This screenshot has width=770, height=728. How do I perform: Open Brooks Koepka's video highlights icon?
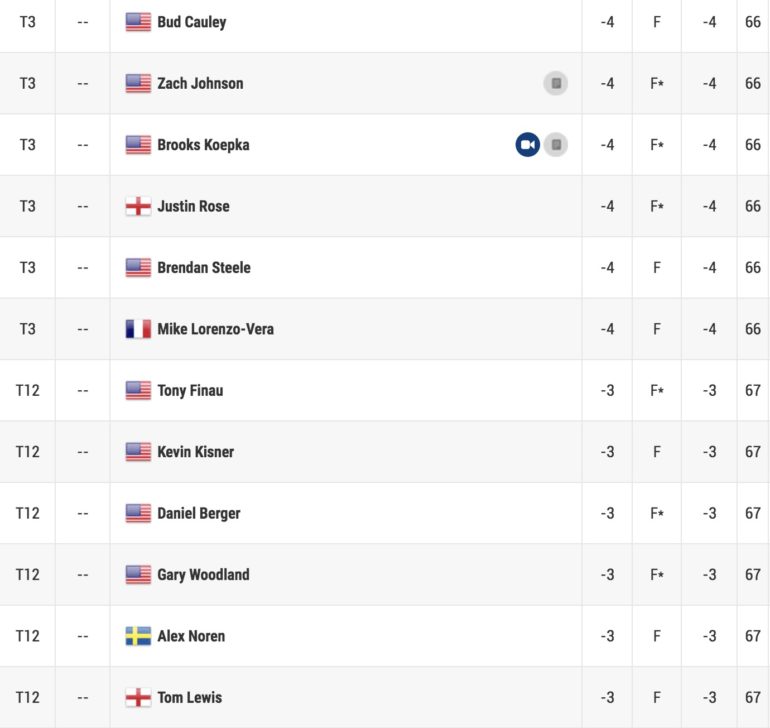point(527,144)
